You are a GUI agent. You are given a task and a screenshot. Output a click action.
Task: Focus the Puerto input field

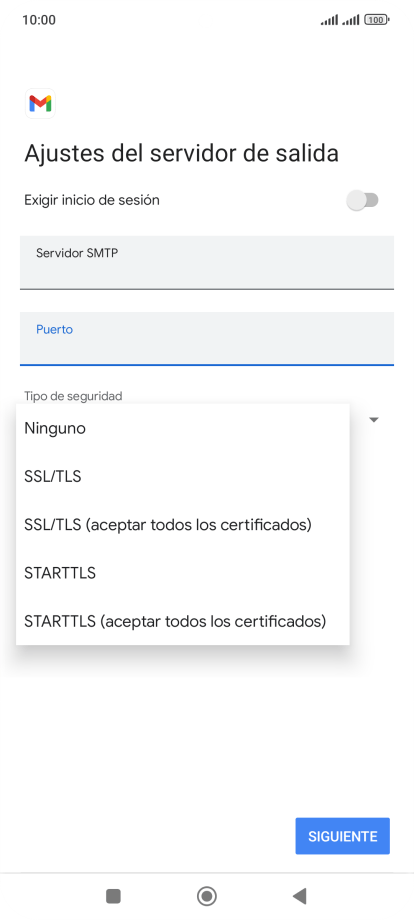(207, 339)
